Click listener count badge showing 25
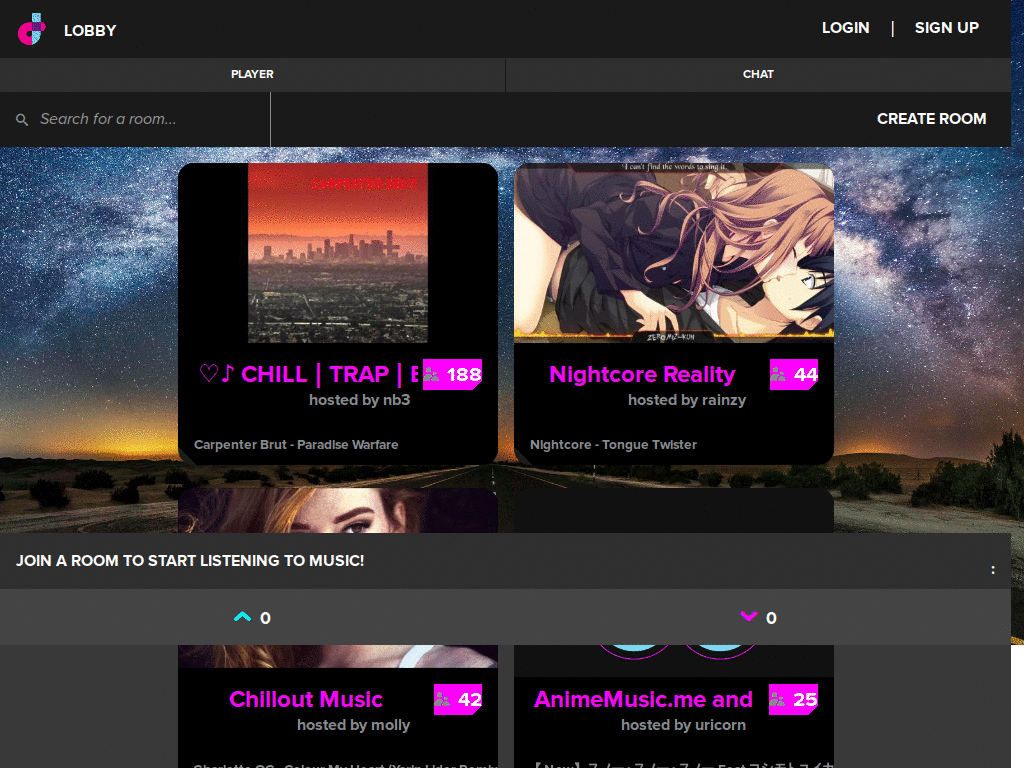The width and height of the screenshot is (1024, 768). [793, 699]
